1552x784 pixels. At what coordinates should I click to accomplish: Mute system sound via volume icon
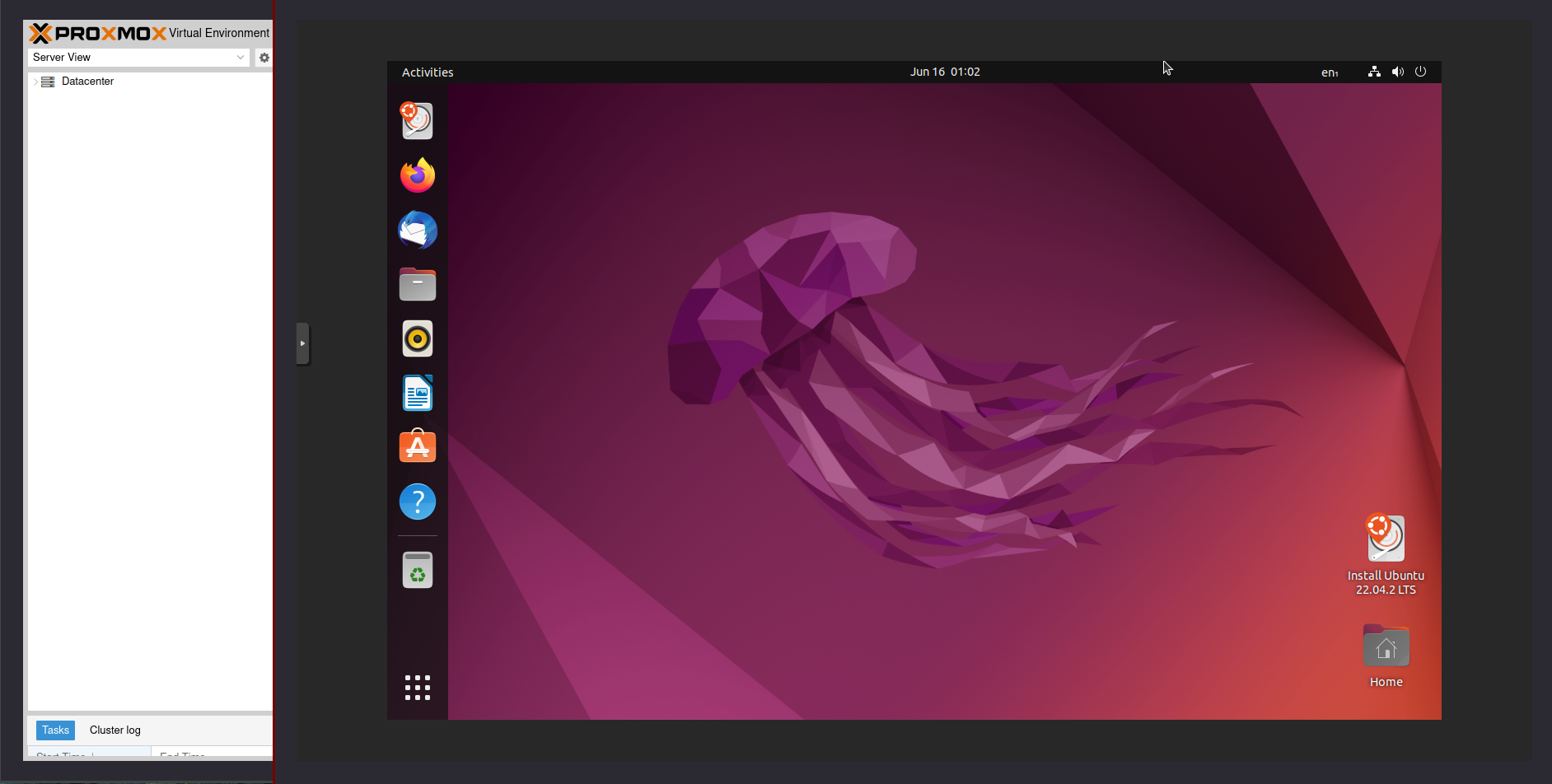coord(1397,72)
